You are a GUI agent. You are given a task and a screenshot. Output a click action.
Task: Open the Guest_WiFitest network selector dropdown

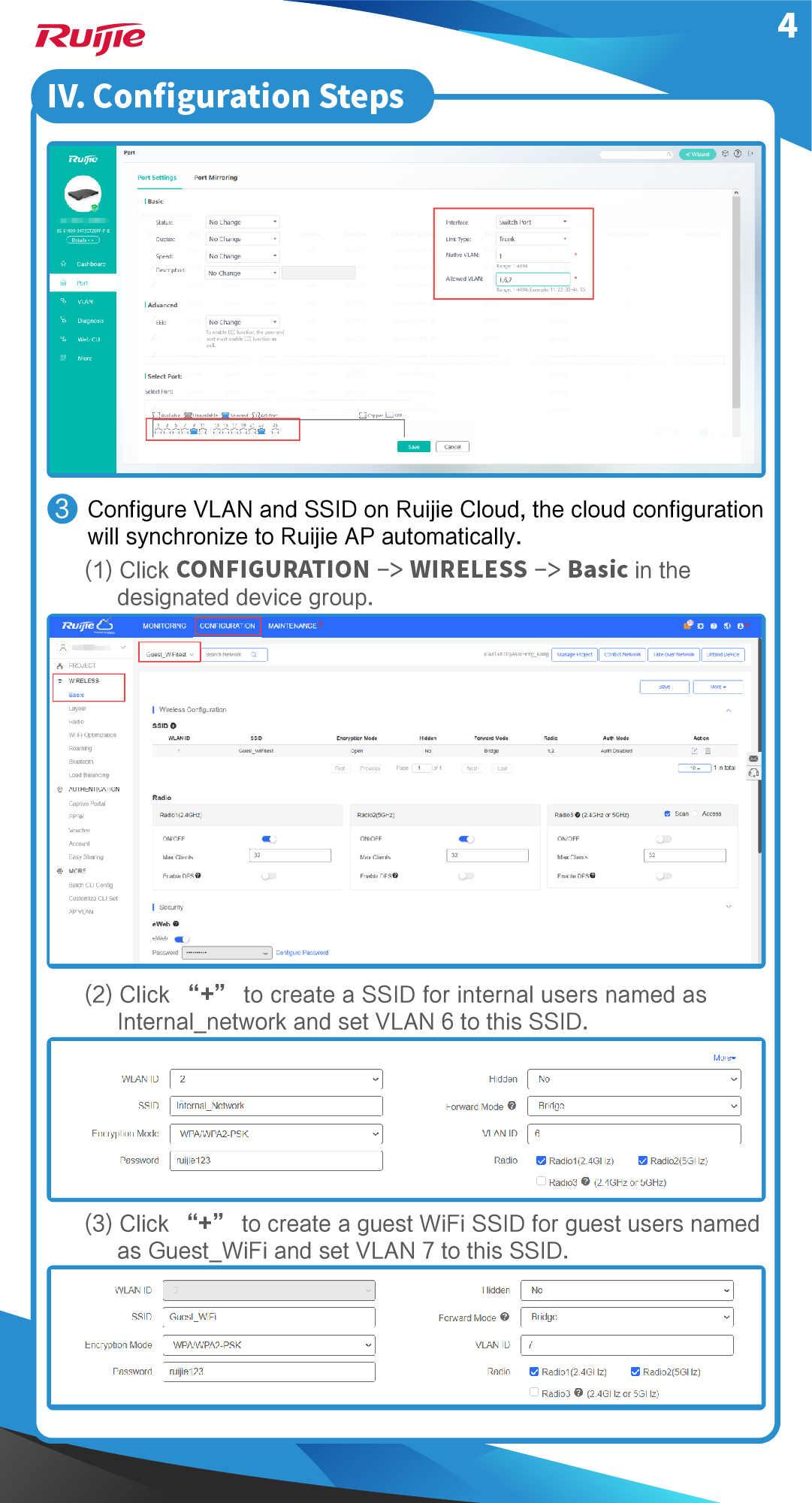(170, 655)
